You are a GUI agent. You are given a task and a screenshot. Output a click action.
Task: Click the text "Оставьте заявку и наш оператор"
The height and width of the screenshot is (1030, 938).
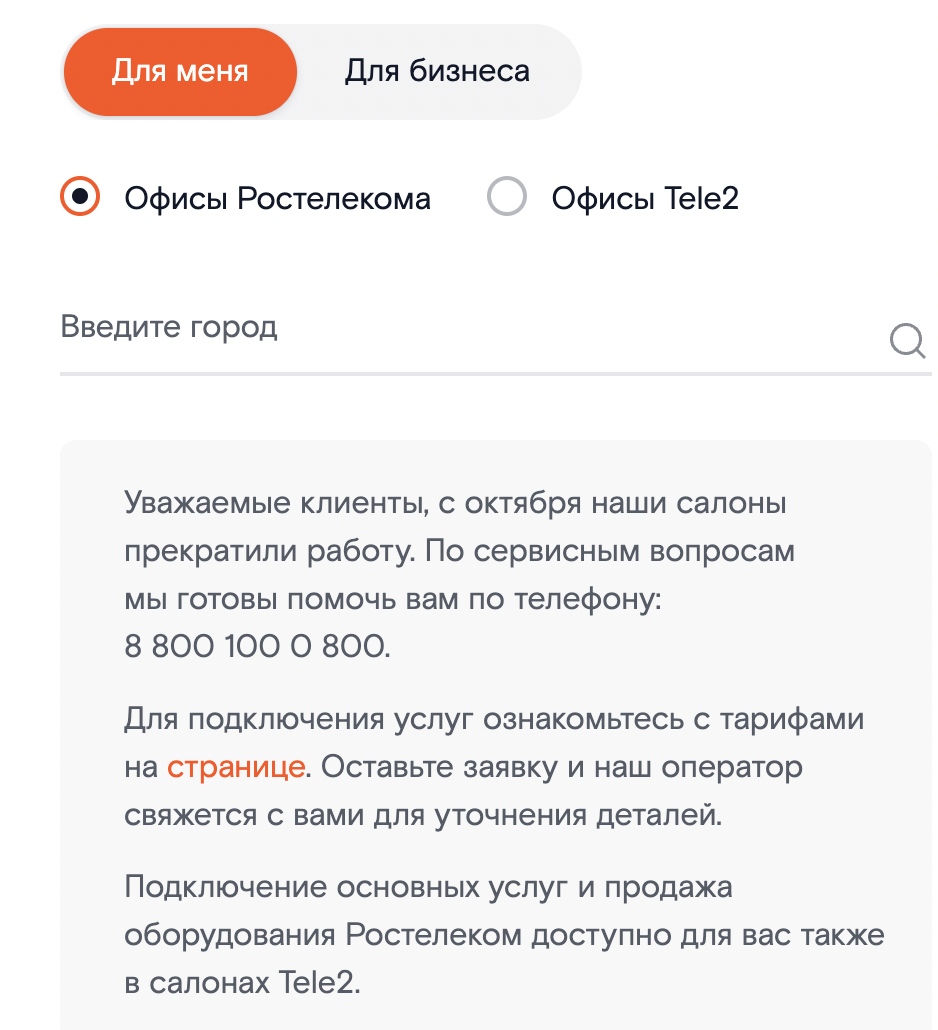point(563,767)
